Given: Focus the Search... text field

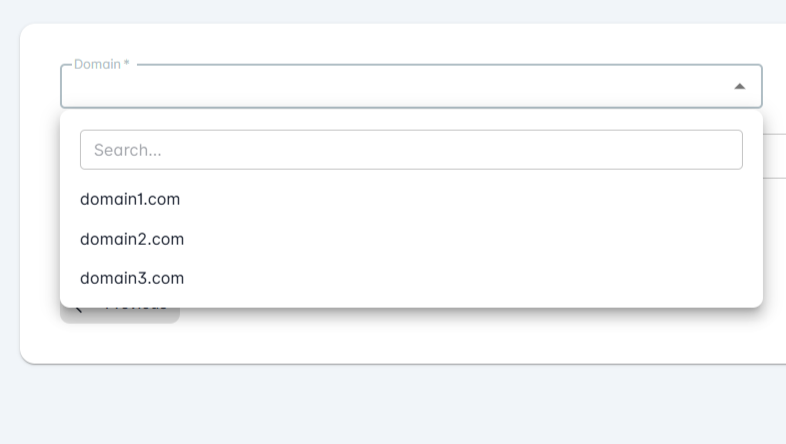Looking at the screenshot, I should pos(411,150).
